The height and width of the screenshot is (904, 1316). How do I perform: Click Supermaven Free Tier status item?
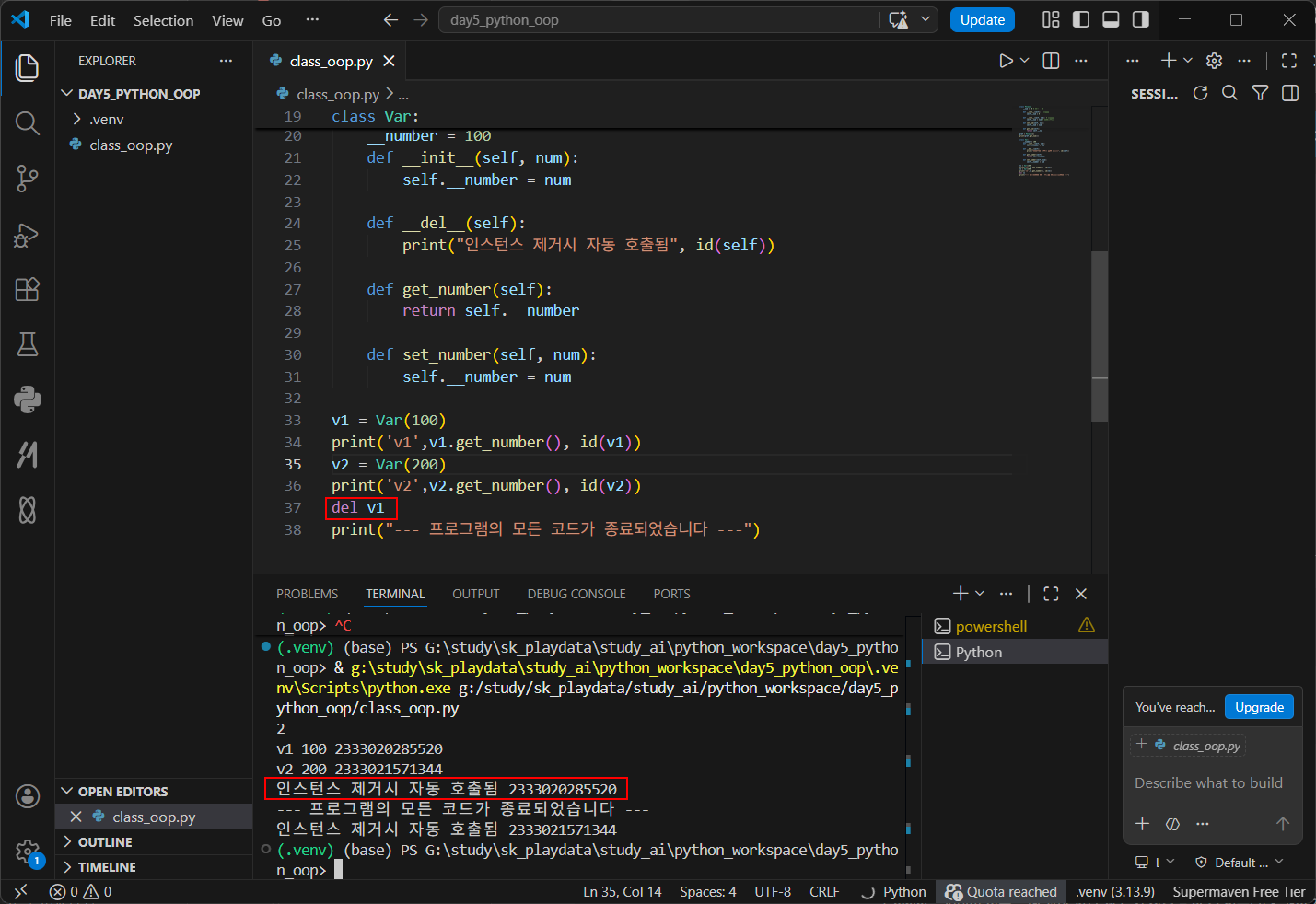pyautogui.click(x=1239, y=891)
